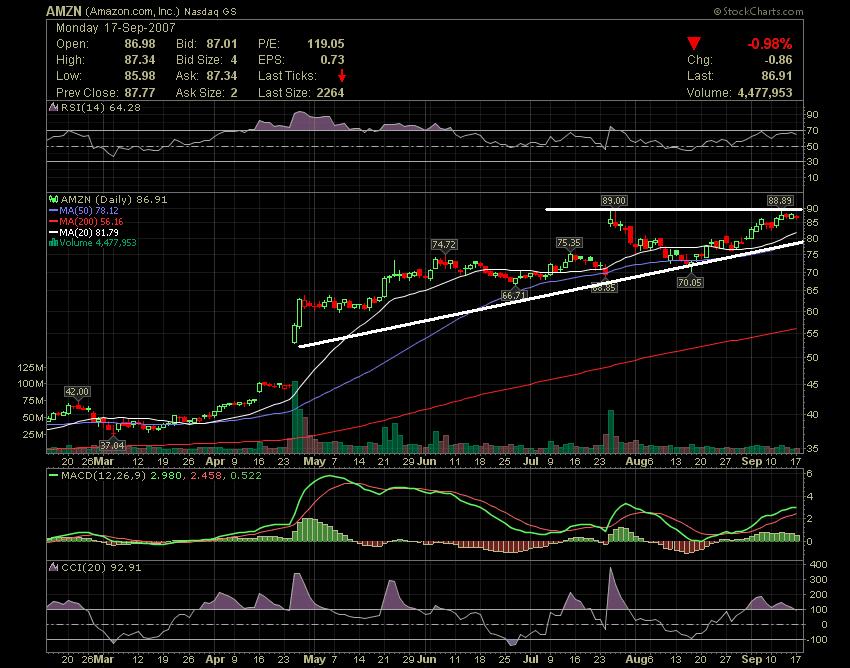The image size is (850, 668).
Task: Click the Bid value 87.01
Action: [222, 44]
